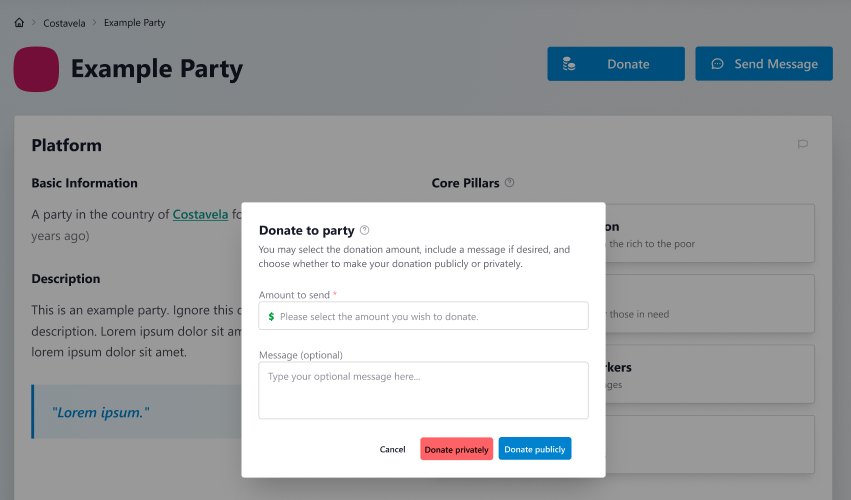Open the Send Message button
Image resolution: width=851 pixels, height=500 pixels.
(764, 64)
